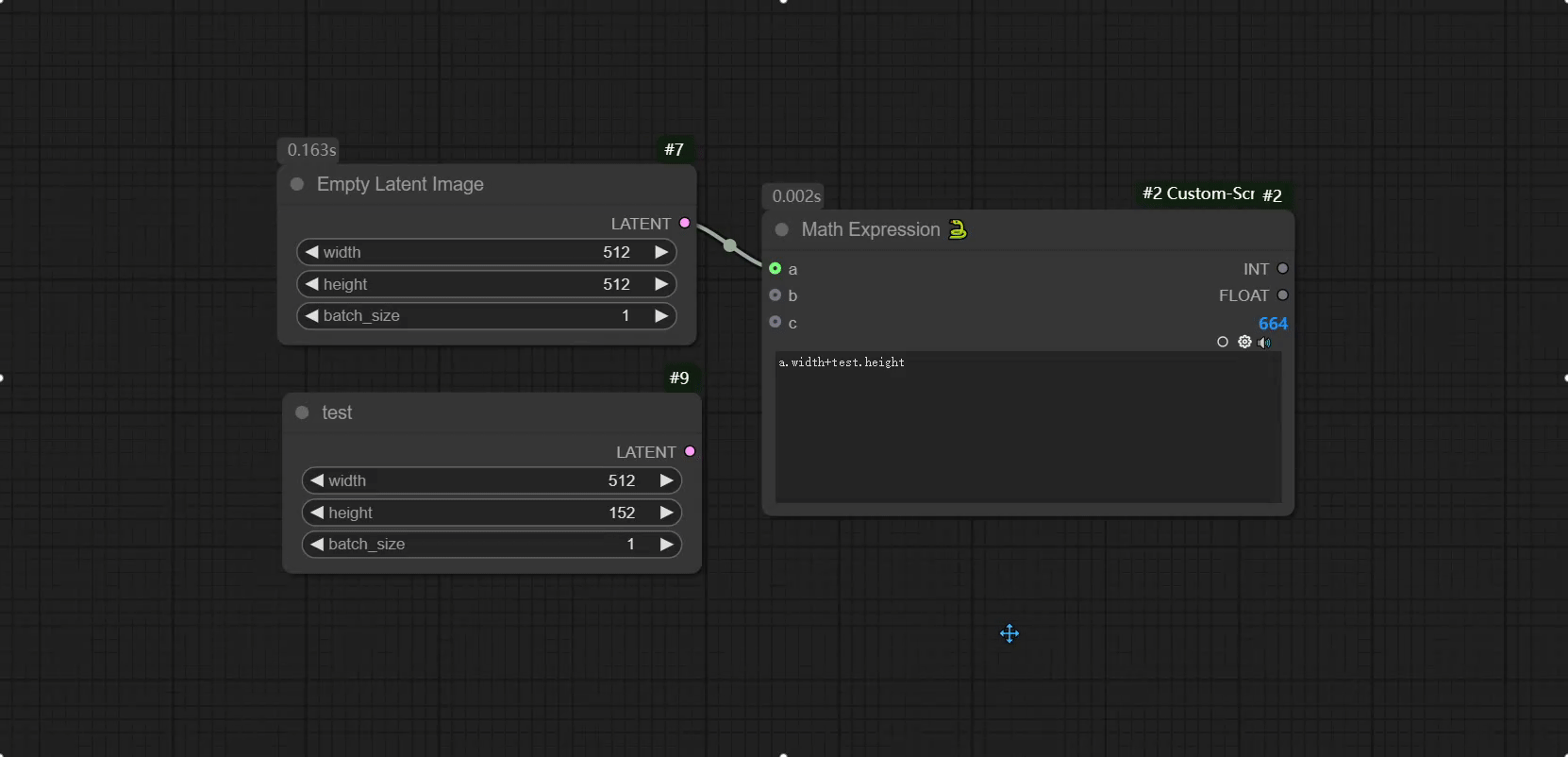Increase width on Empty Latent Image node
1568x757 pixels.
coord(661,252)
